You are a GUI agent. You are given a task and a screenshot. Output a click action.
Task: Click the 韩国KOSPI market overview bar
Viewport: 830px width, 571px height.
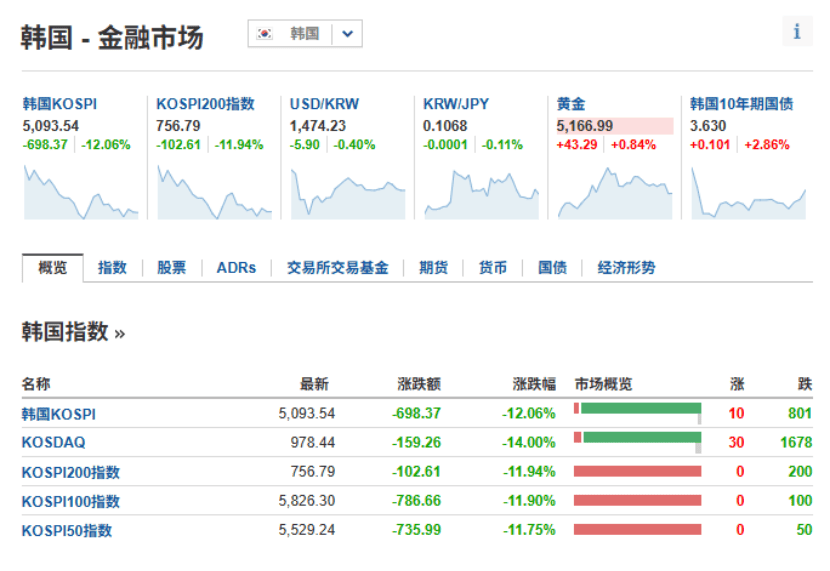click(x=638, y=409)
